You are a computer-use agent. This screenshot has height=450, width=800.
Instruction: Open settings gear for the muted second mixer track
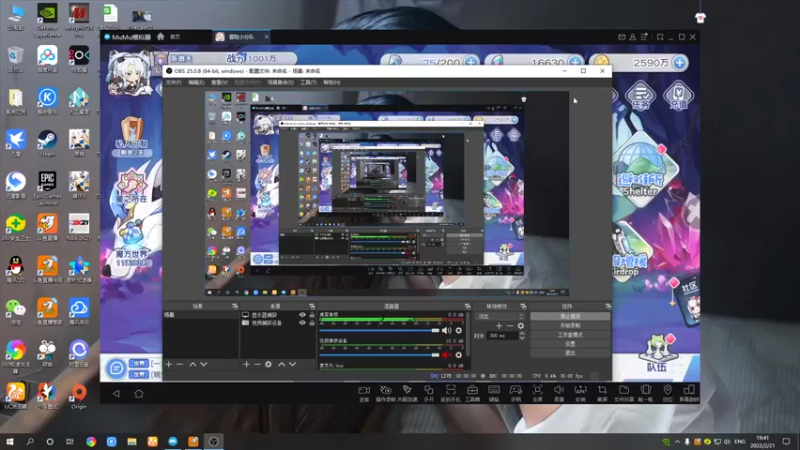[459, 355]
